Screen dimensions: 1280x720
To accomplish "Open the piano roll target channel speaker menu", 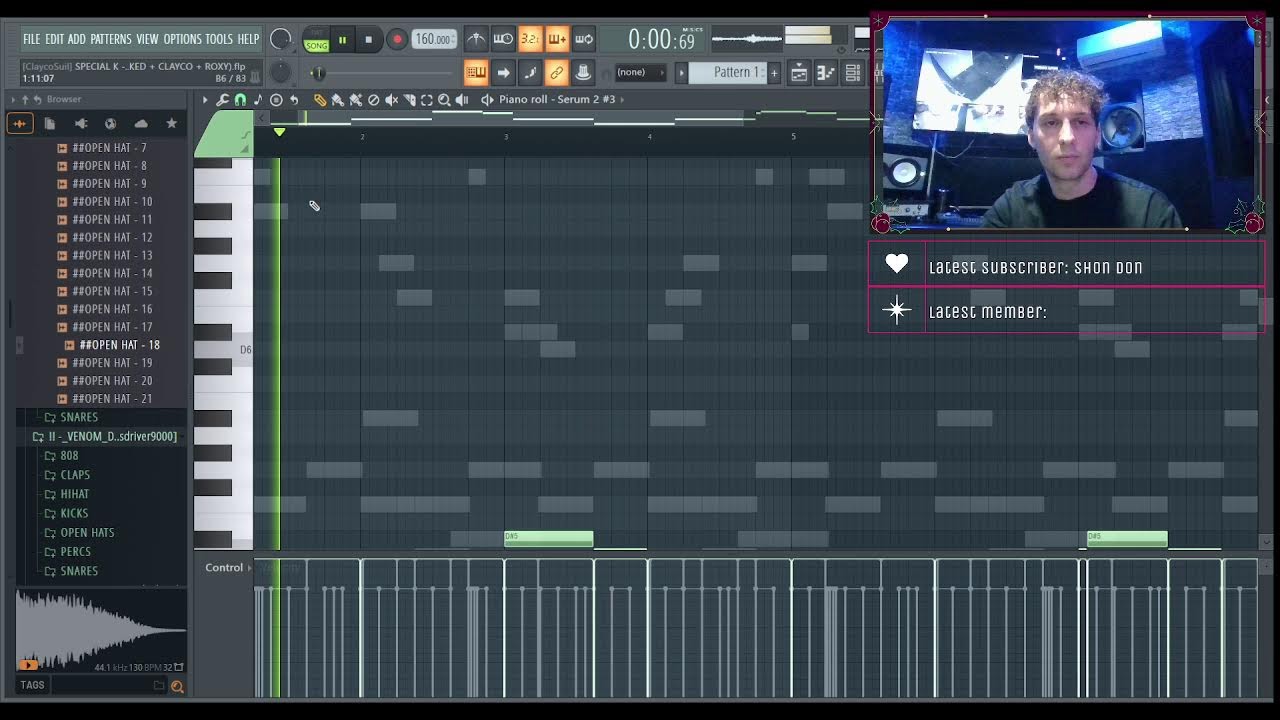I will pyautogui.click(x=487, y=99).
